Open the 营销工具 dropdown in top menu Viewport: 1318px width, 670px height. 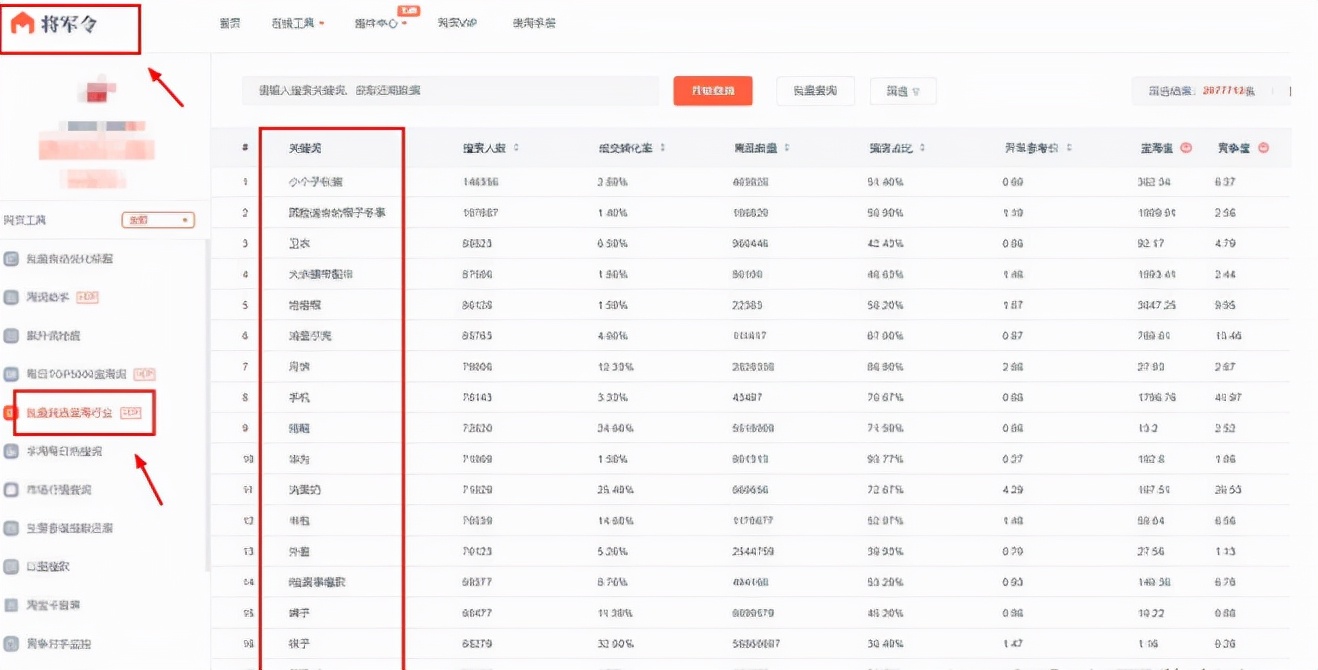292,22
